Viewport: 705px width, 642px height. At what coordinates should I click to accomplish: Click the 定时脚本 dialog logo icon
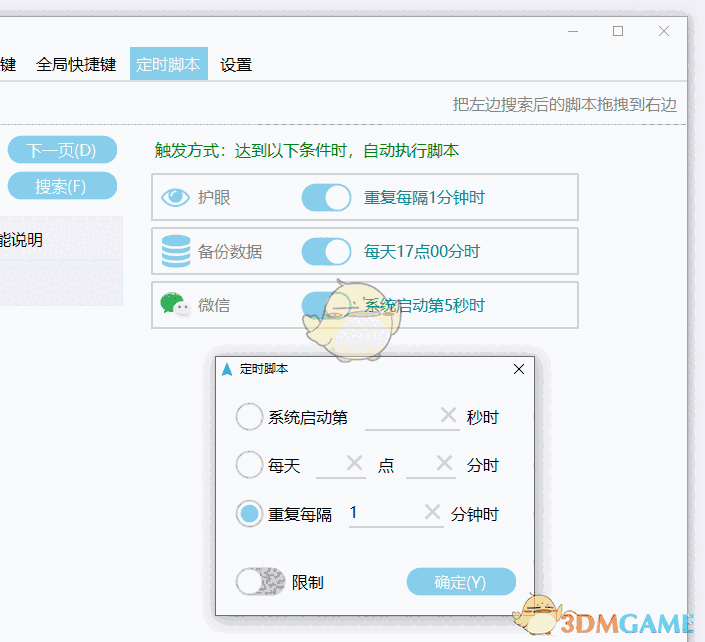coord(227,369)
